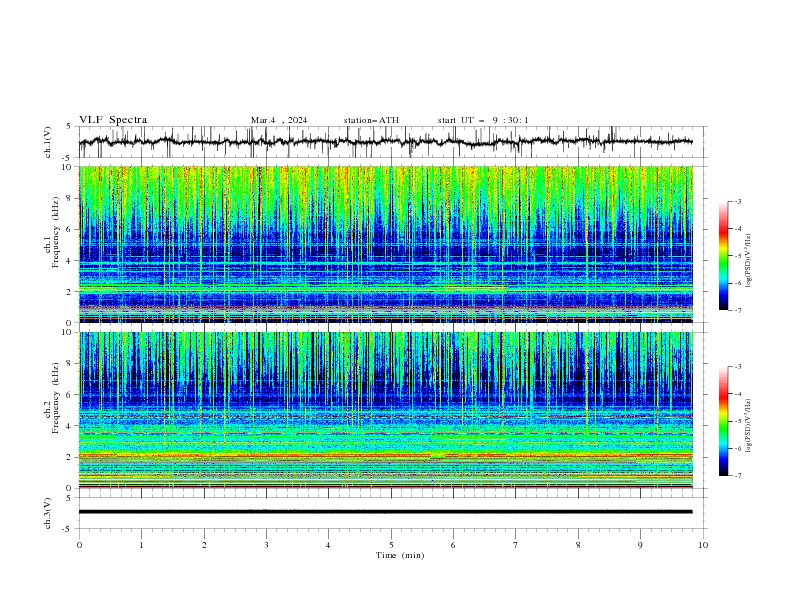Click inside the ch.2 spectrogram panel
792x612 pixels.
coord(385,410)
